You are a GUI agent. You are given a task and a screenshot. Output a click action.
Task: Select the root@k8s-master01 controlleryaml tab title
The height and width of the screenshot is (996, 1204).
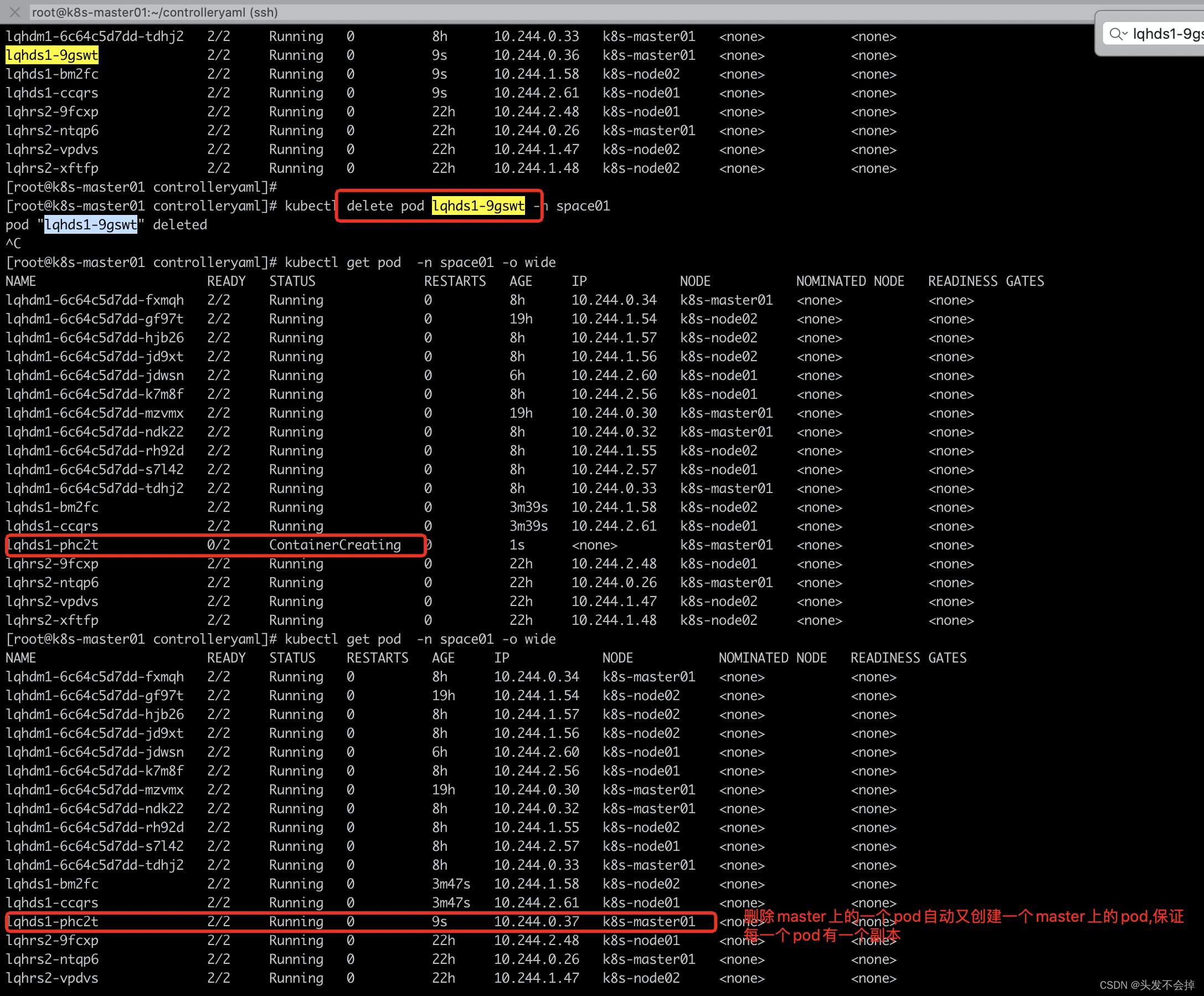point(155,12)
